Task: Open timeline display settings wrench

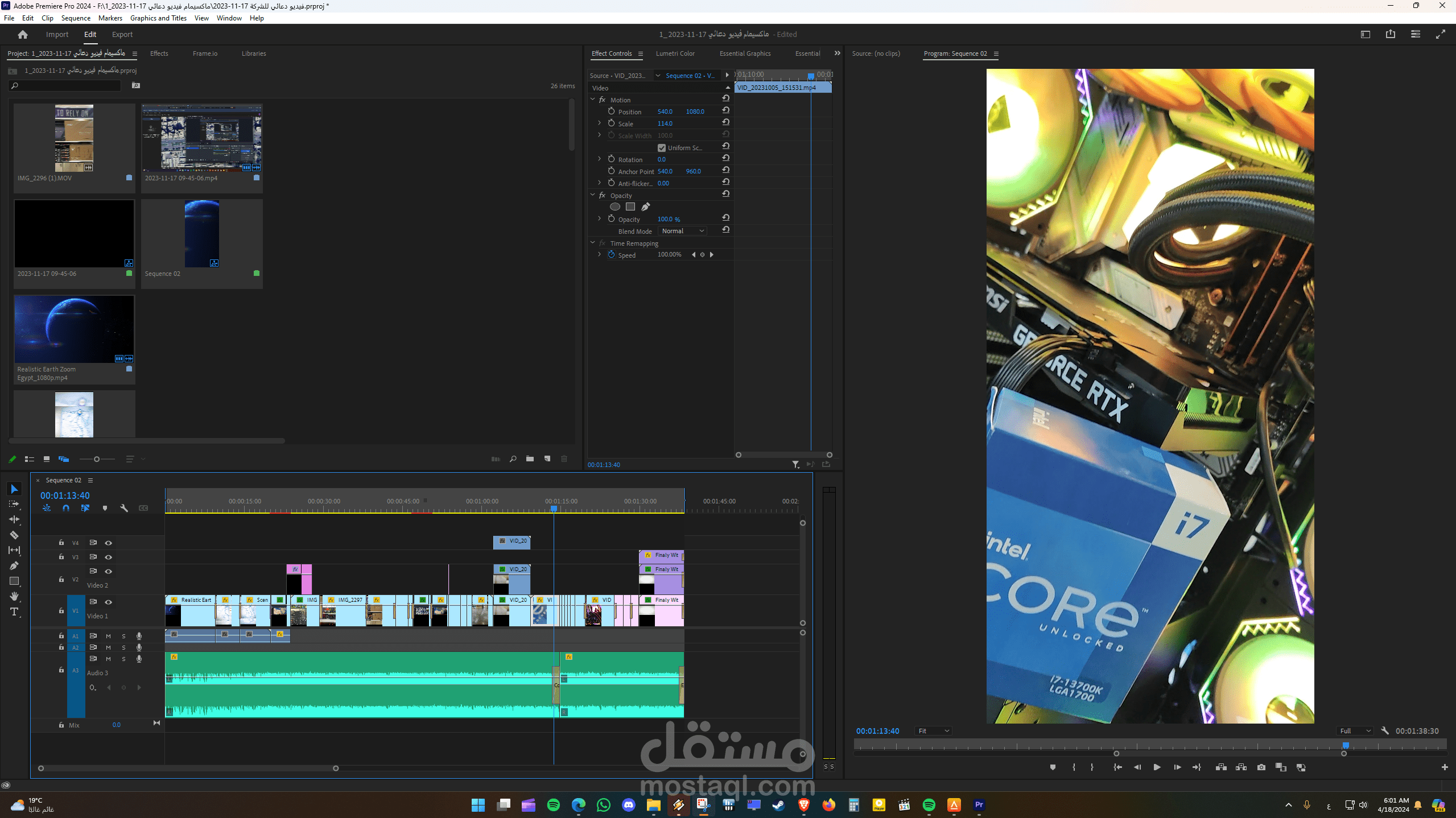Action: [x=124, y=508]
